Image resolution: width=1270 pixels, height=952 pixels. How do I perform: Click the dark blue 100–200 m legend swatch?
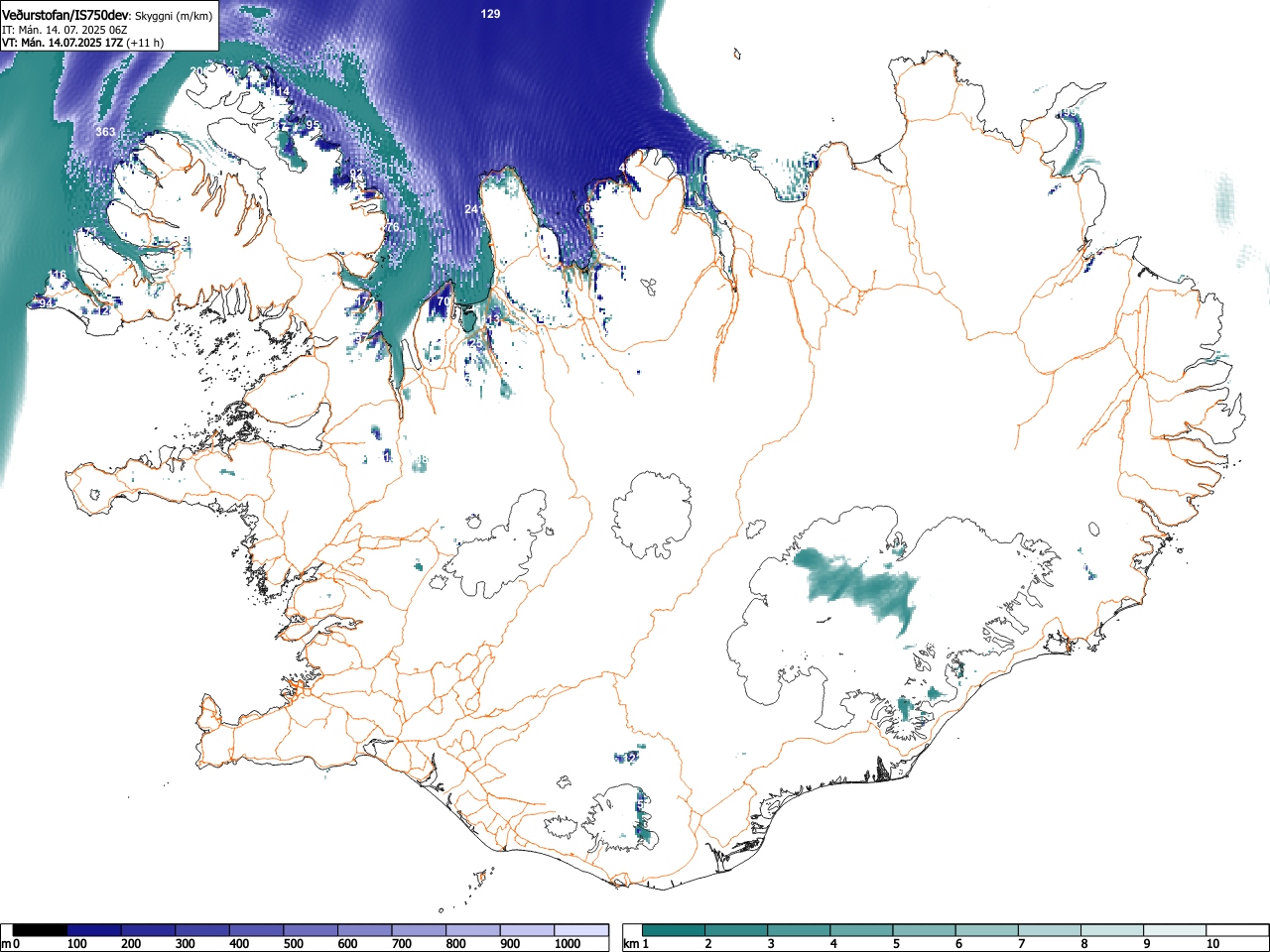pos(94,930)
